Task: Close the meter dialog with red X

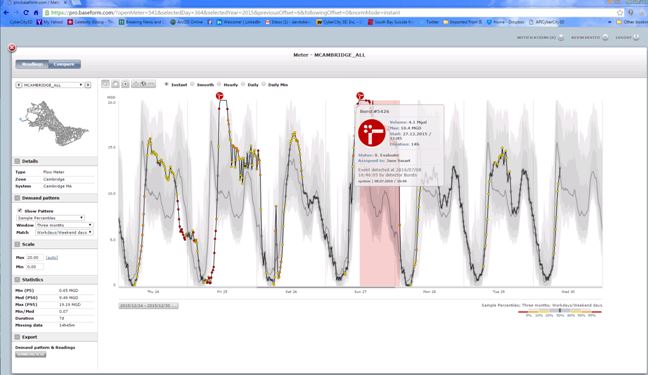Action: coord(12,48)
